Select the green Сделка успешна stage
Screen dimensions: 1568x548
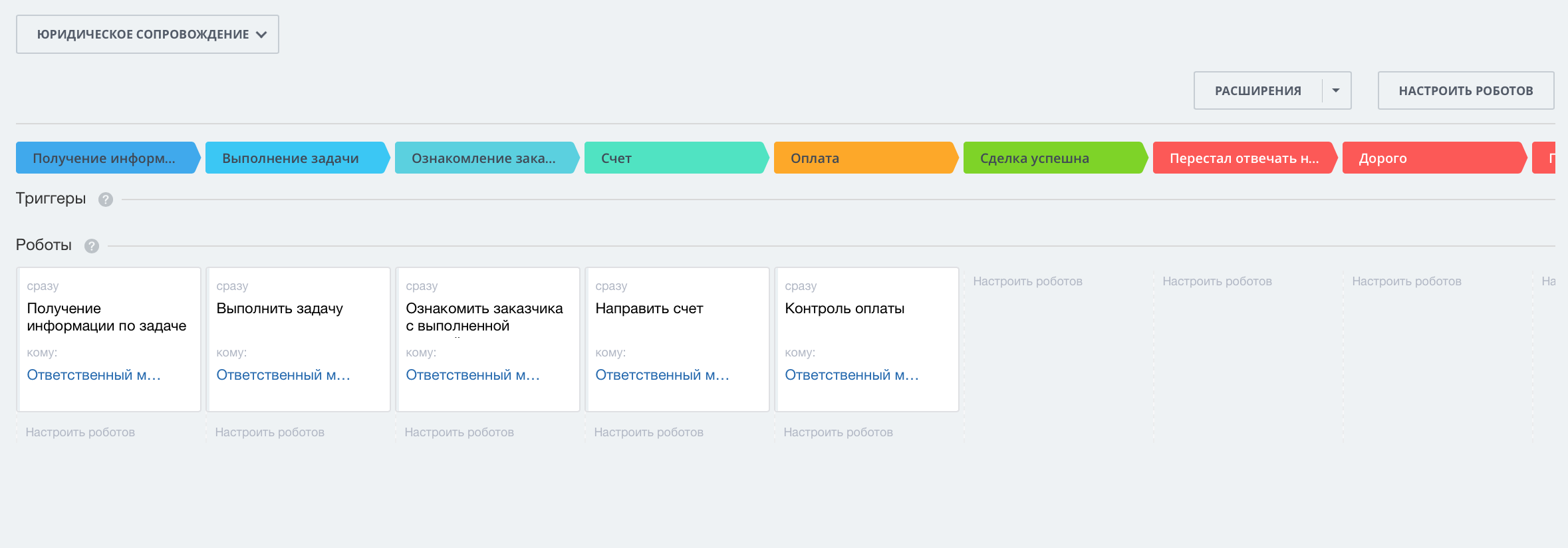click(1052, 158)
